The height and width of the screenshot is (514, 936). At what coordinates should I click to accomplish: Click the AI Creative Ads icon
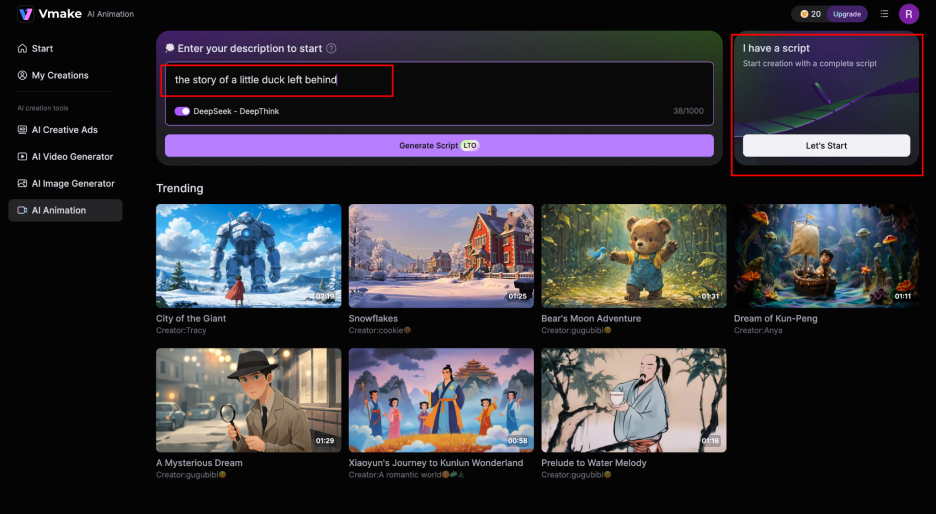pyautogui.click(x=23, y=130)
